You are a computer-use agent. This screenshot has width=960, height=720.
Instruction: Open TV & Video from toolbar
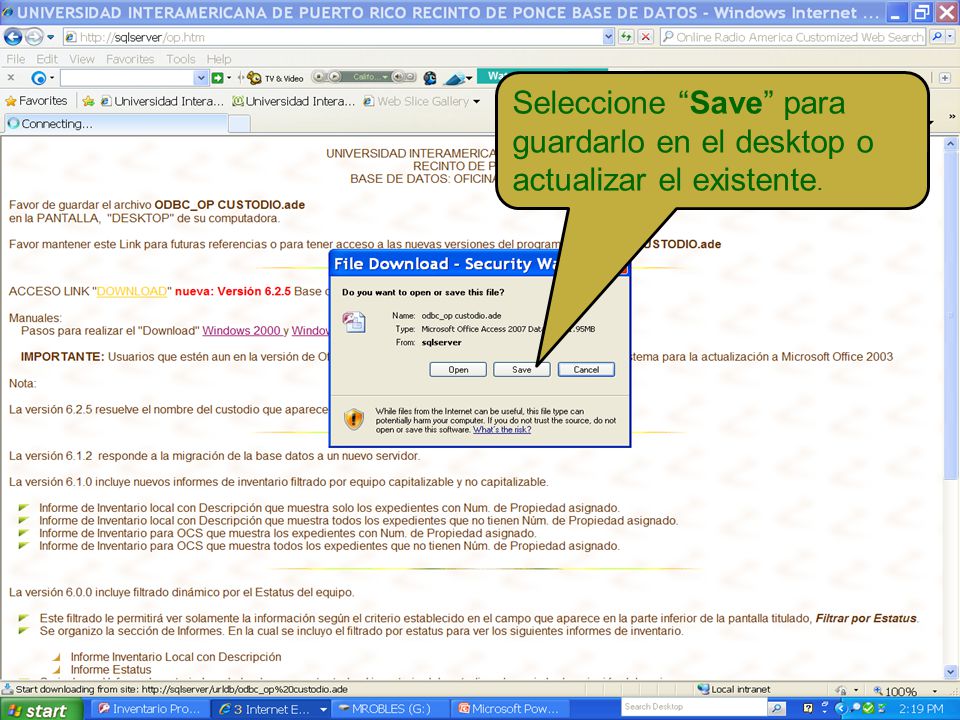click(276, 78)
